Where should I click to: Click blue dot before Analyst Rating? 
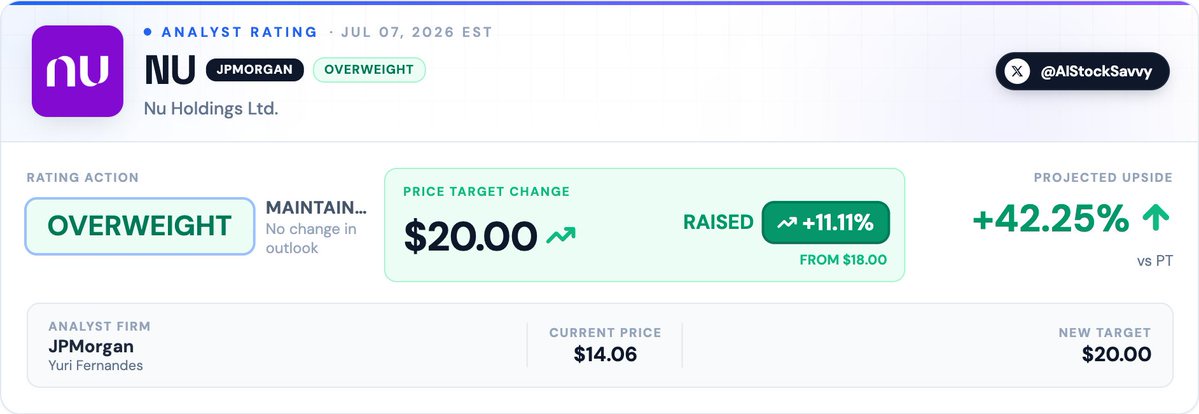[148, 32]
